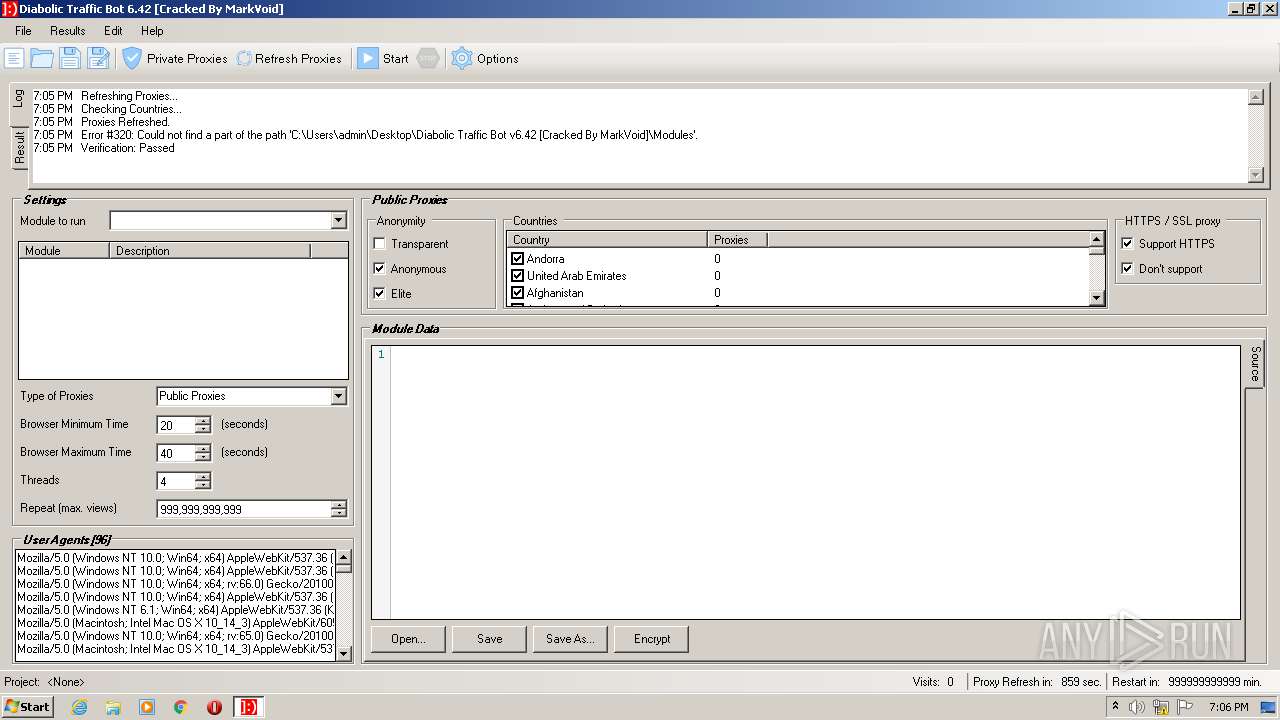This screenshot has width=1280, height=720.
Task: Uncheck Afghanistan country
Action: (518, 293)
